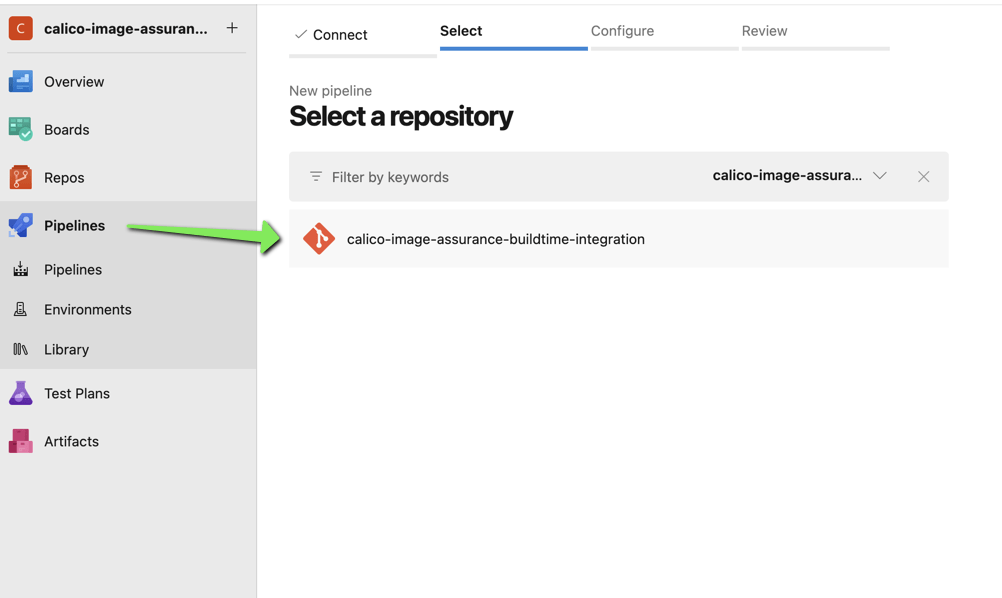Open the Configure step tab
This screenshot has width=1002, height=598.
[622, 31]
